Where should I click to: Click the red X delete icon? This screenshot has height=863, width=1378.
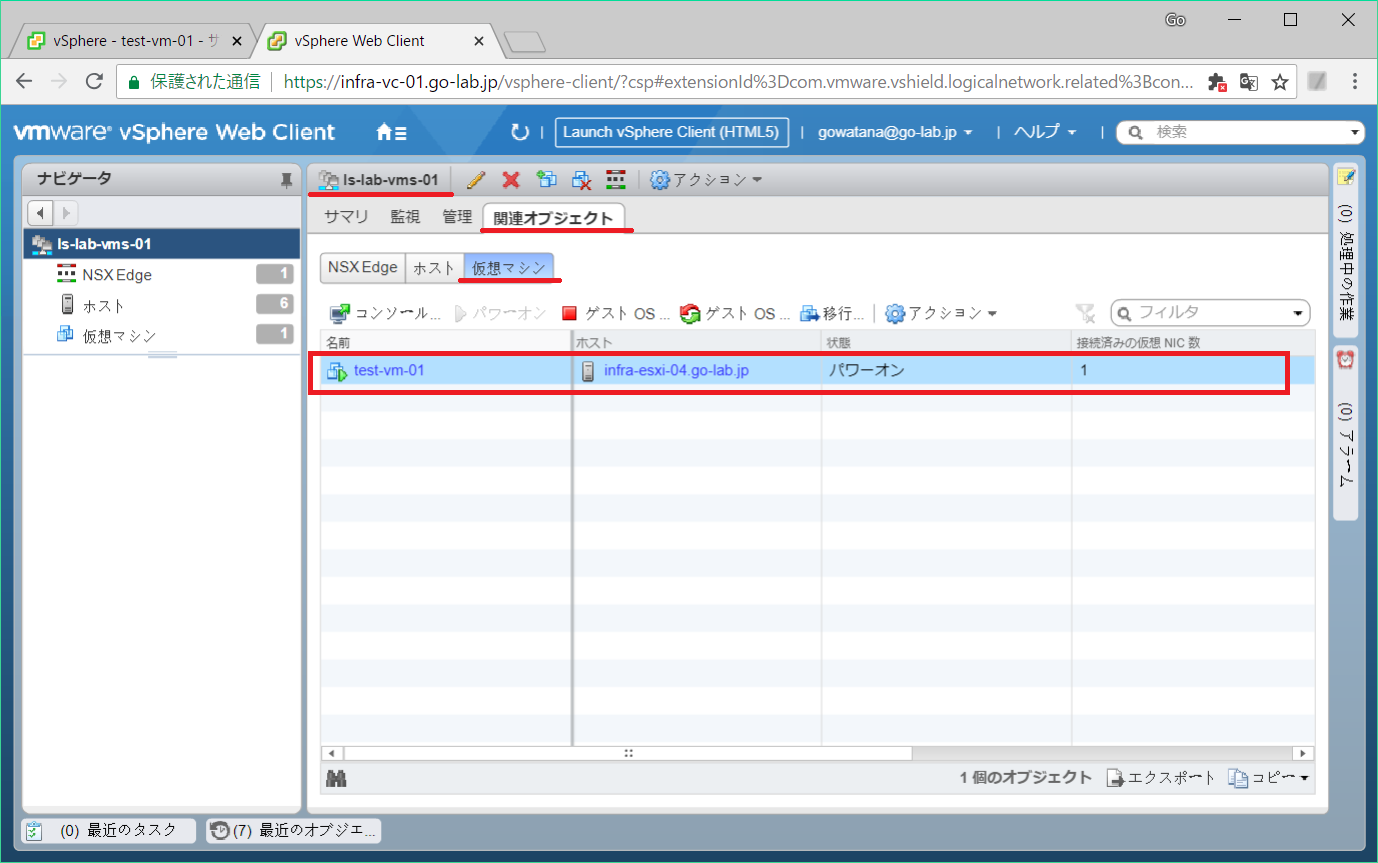click(x=511, y=180)
